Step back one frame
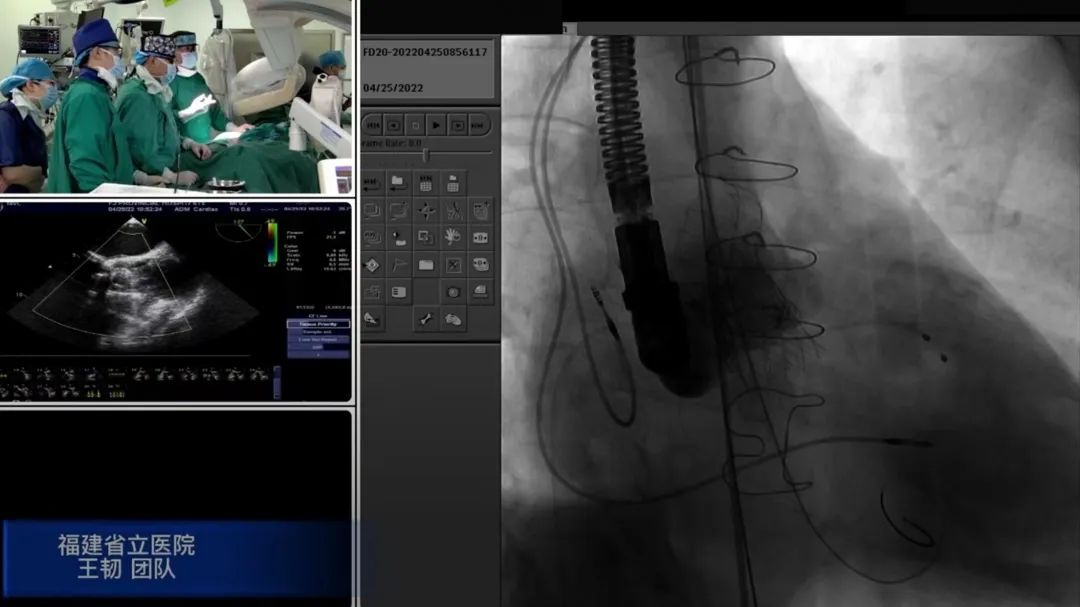Screen dimensions: 1080x607 tap(394, 125)
